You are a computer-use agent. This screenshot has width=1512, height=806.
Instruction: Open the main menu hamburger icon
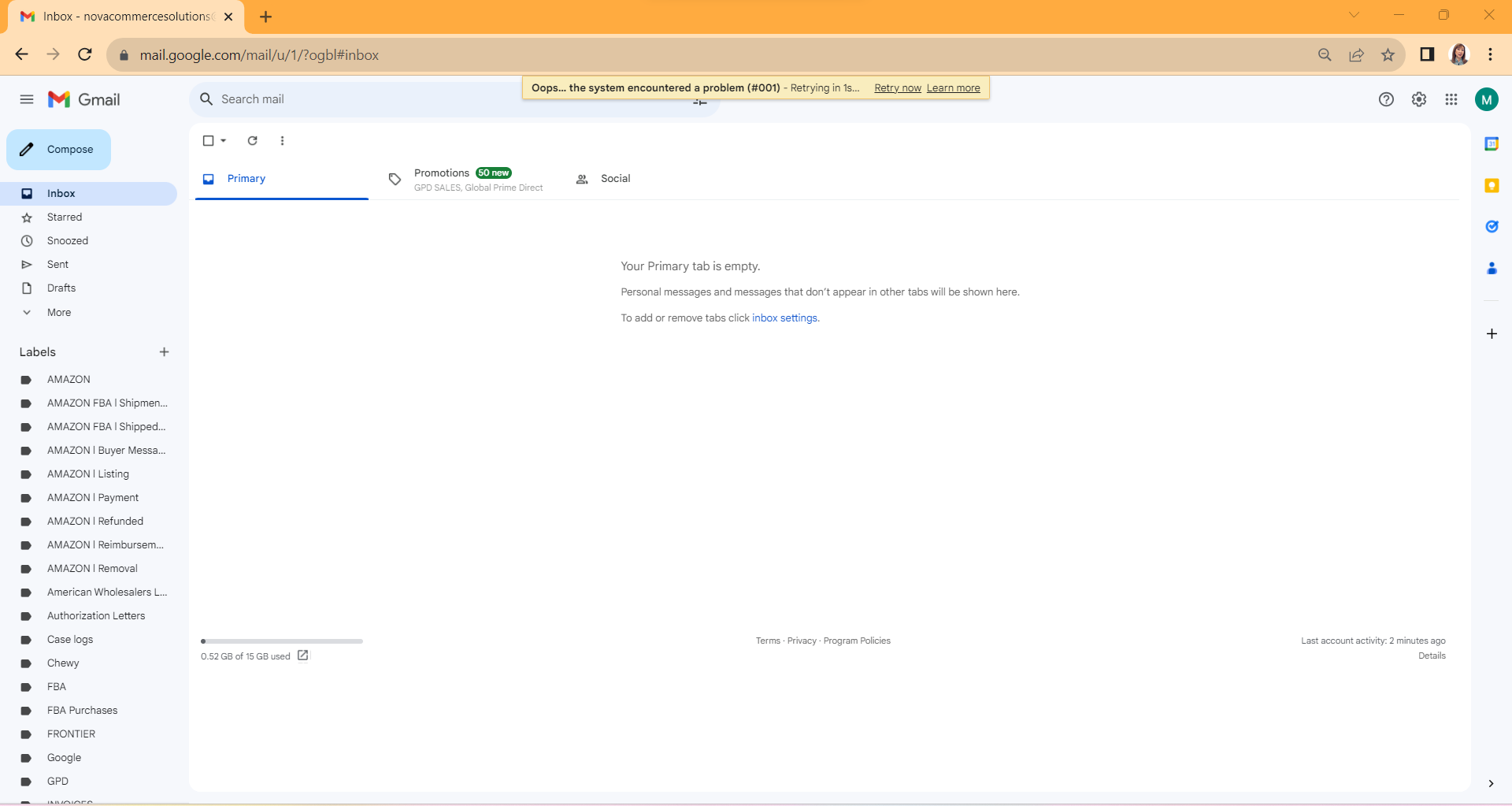(27, 99)
